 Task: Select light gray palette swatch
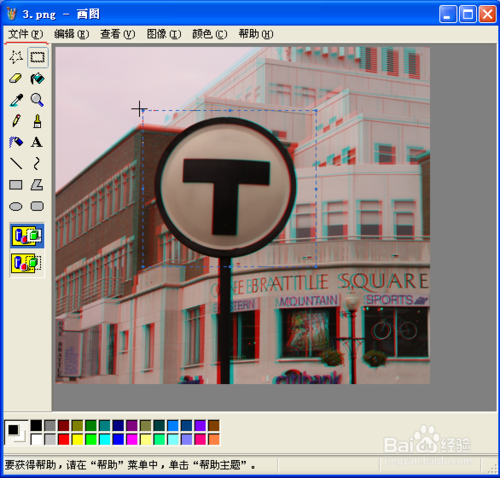click(50, 439)
